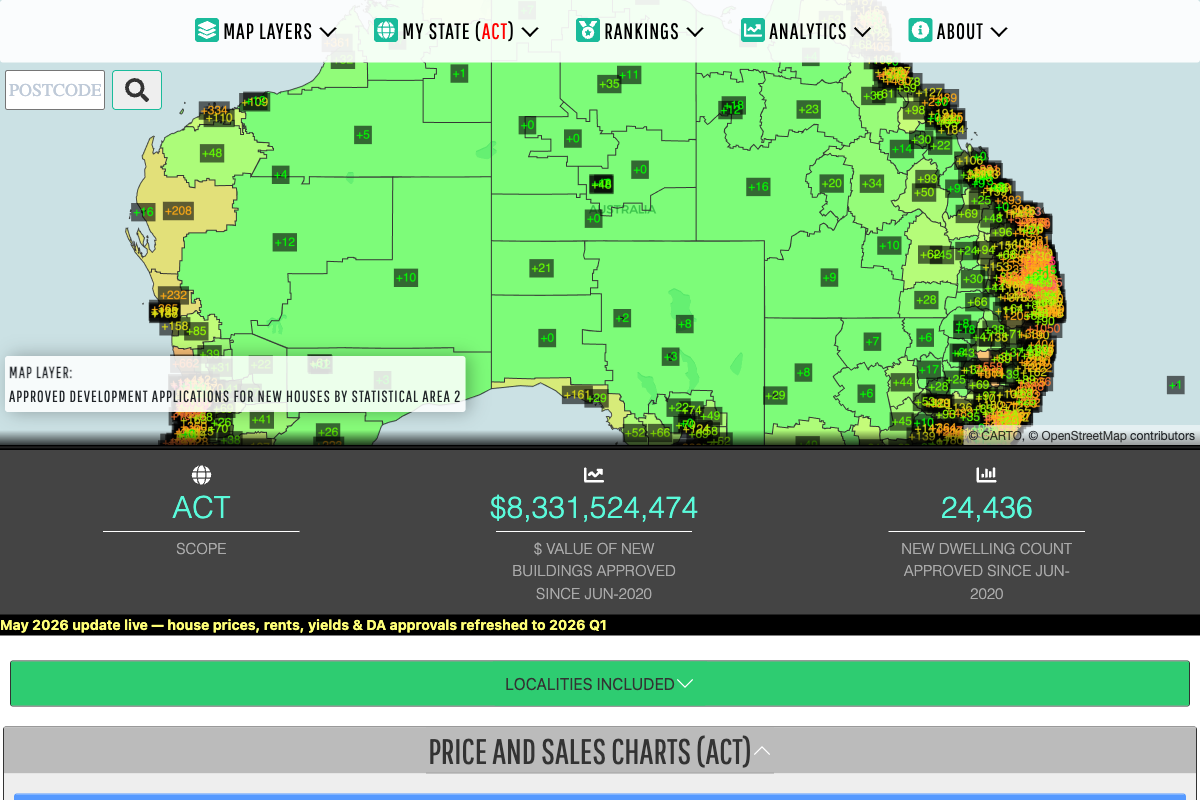Click the +5 map marker
Screen dimensions: 1200x800
(363, 134)
